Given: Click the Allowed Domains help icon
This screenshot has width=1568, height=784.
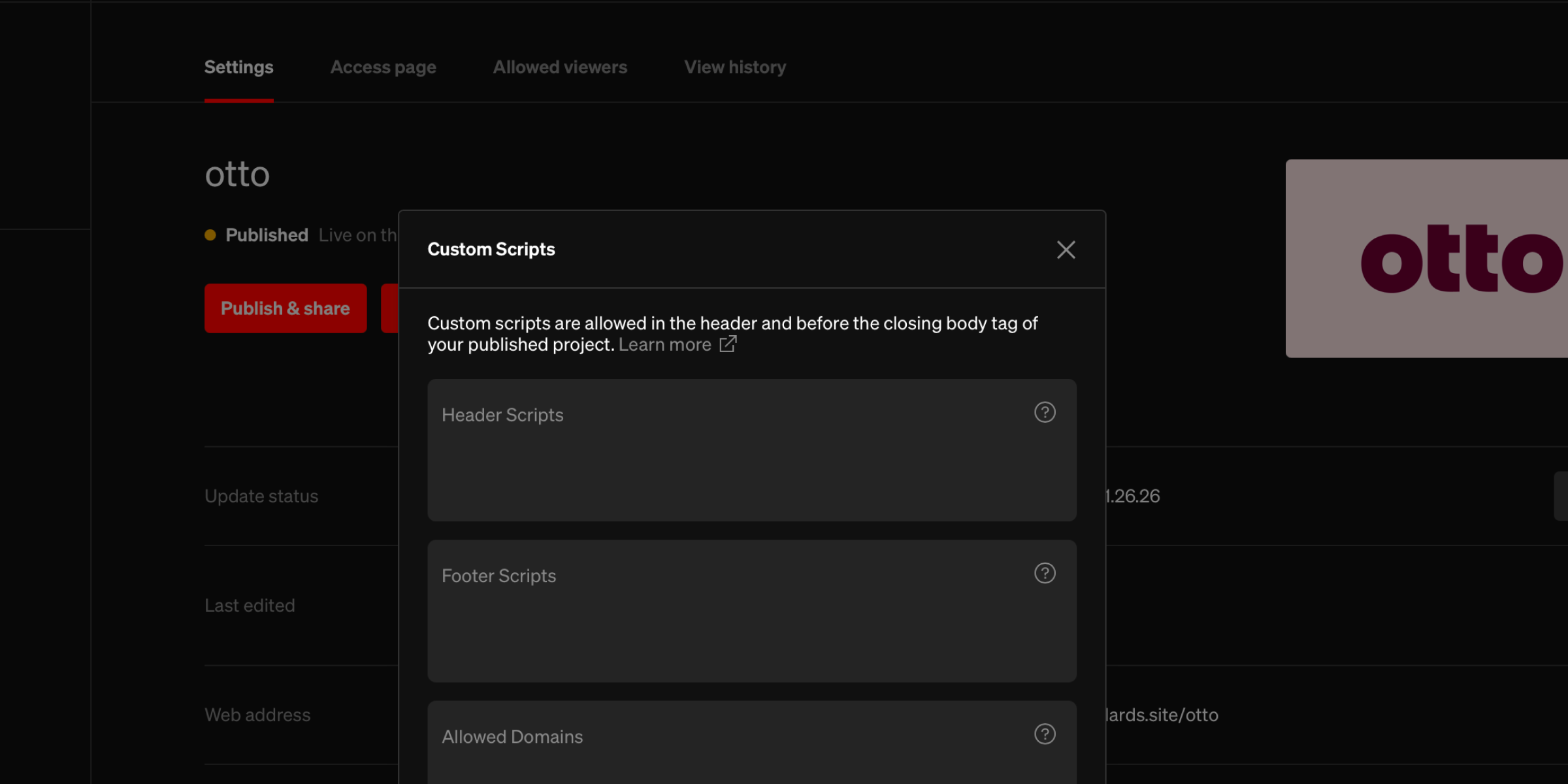Looking at the screenshot, I should tap(1044, 734).
